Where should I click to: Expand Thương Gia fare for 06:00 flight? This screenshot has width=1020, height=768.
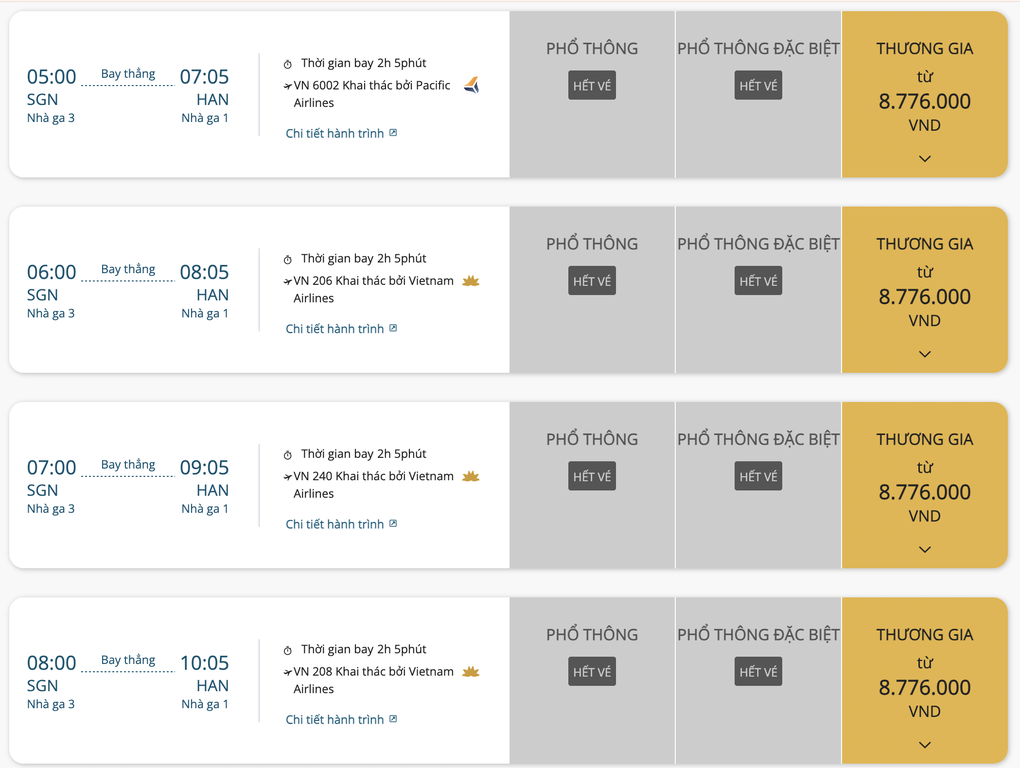pos(924,353)
